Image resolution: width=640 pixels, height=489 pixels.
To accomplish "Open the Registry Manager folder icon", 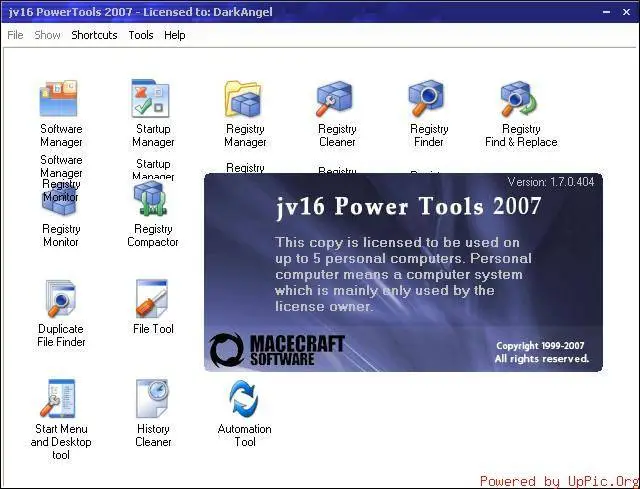I will point(243,98).
